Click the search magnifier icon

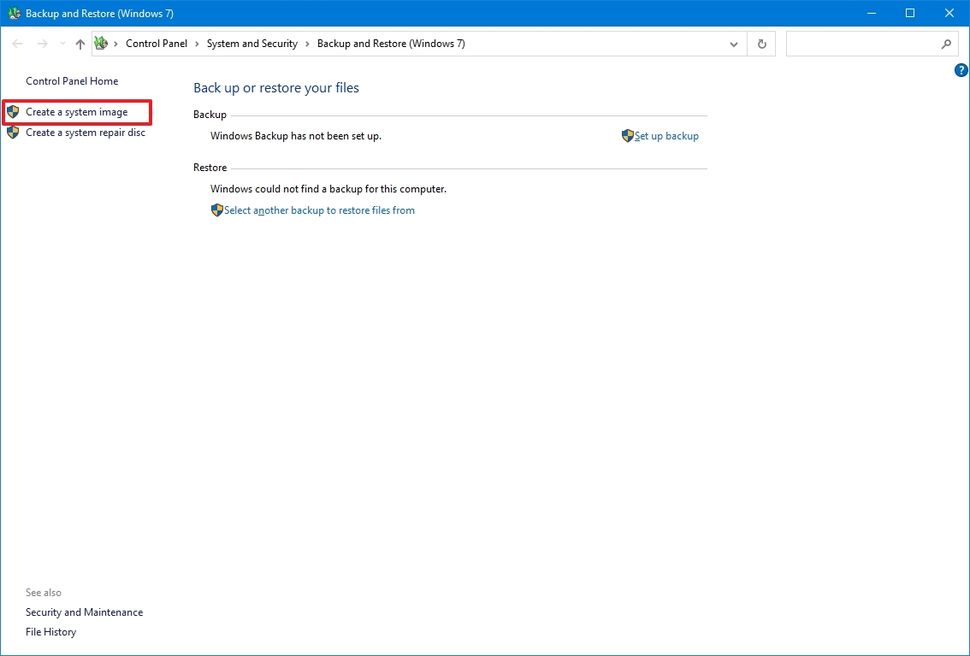[x=945, y=44]
